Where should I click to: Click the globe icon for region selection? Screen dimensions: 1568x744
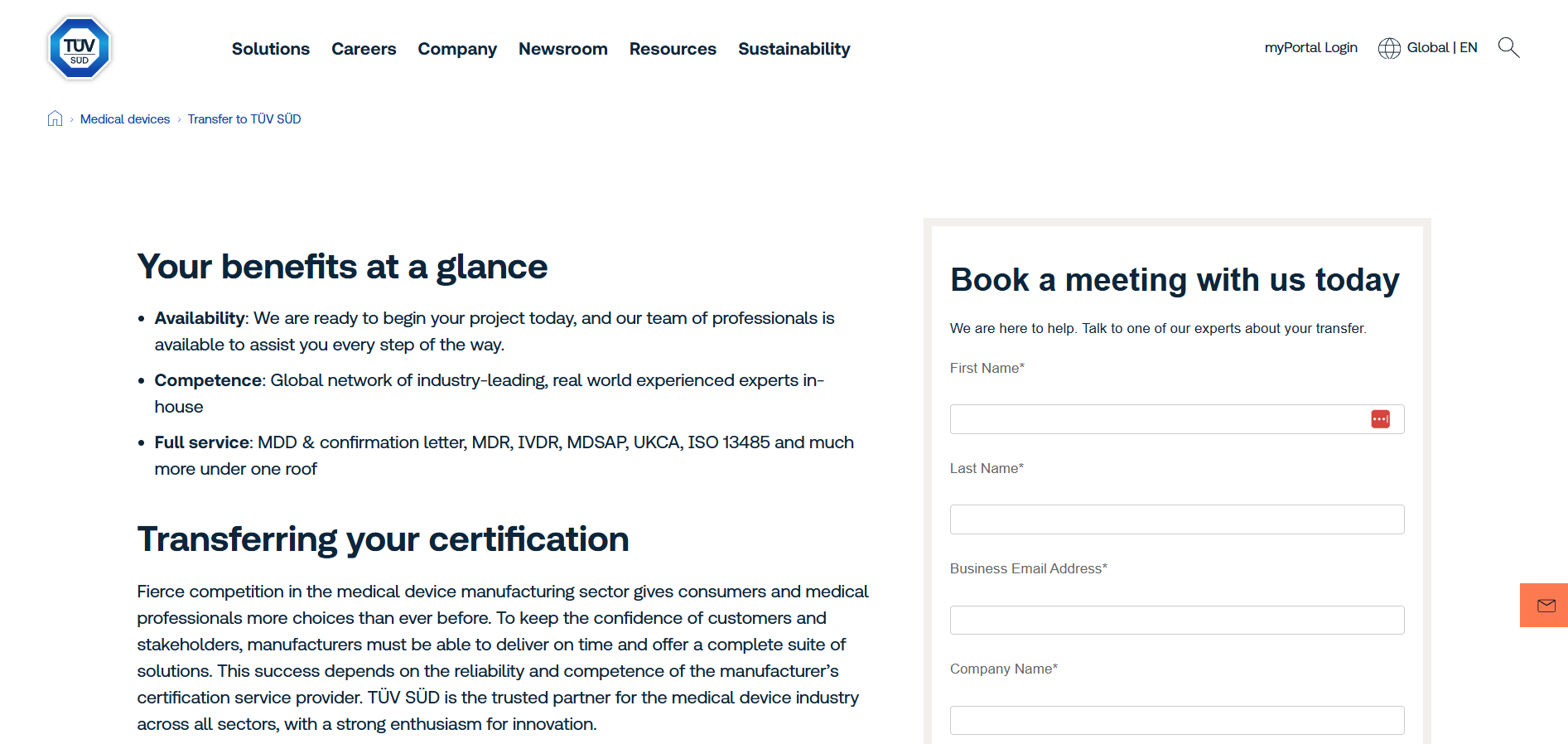(1388, 47)
